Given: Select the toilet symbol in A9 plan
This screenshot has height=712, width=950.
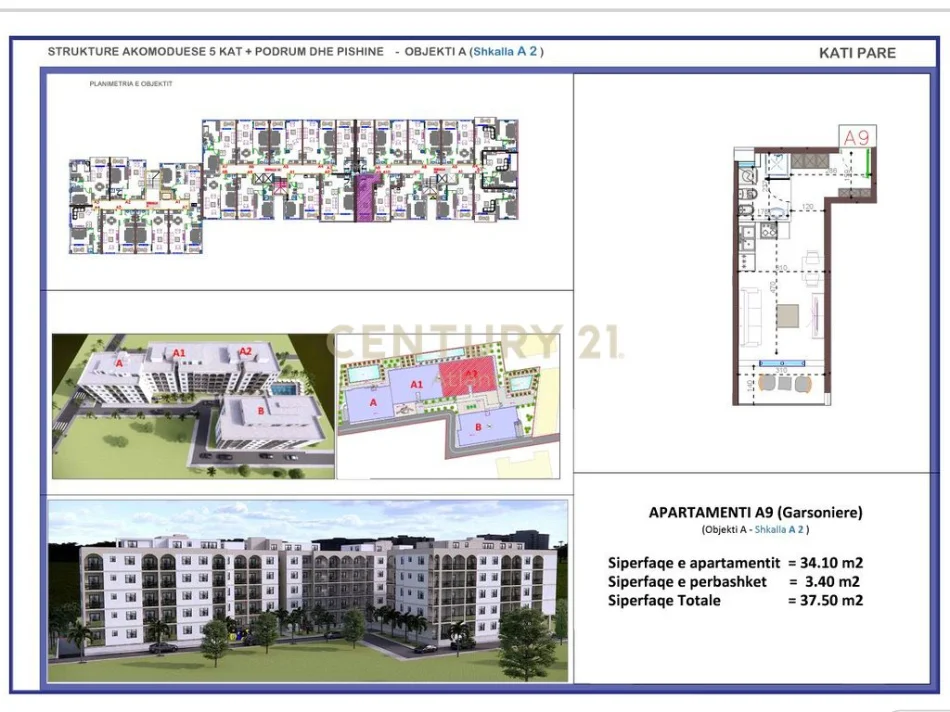Looking at the screenshot, I should pos(749,194).
